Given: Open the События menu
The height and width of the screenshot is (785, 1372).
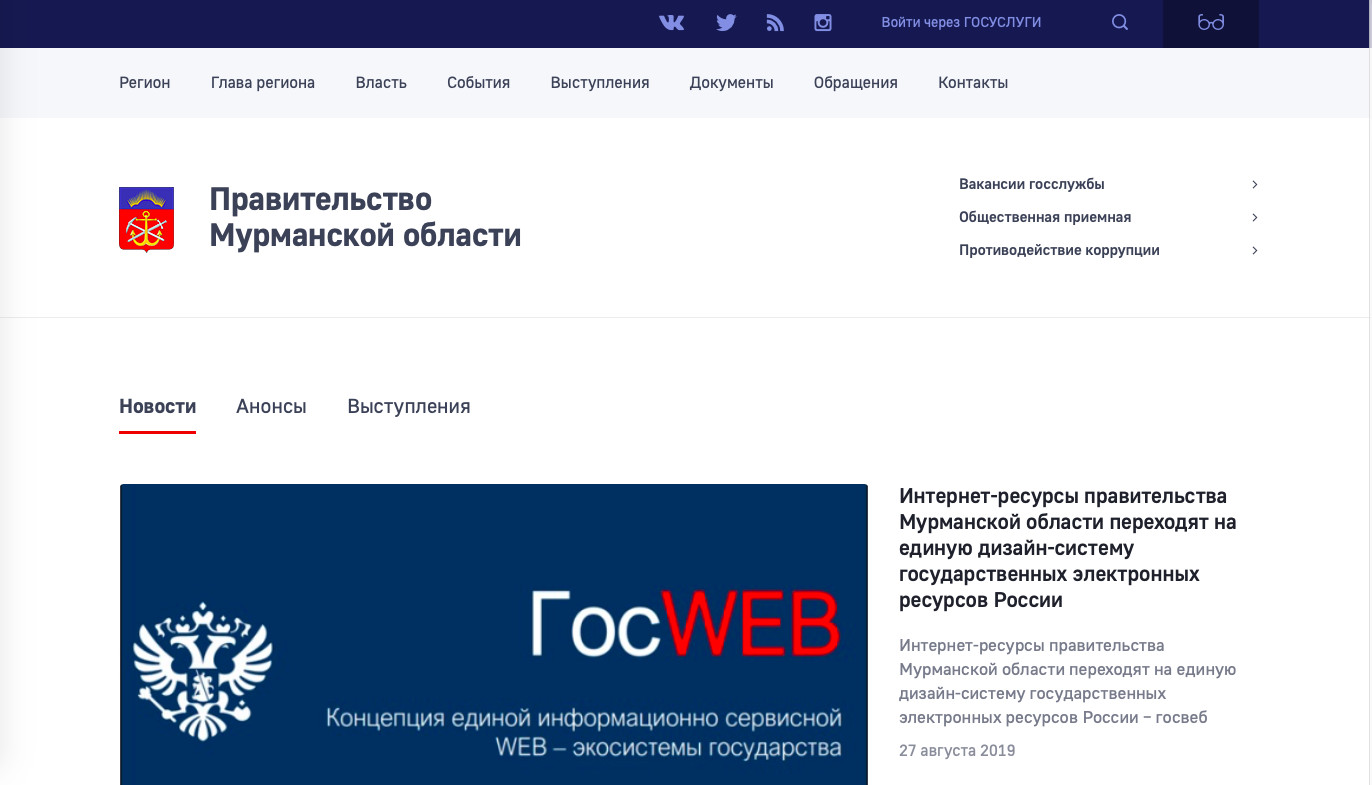Looking at the screenshot, I should click(479, 83).
